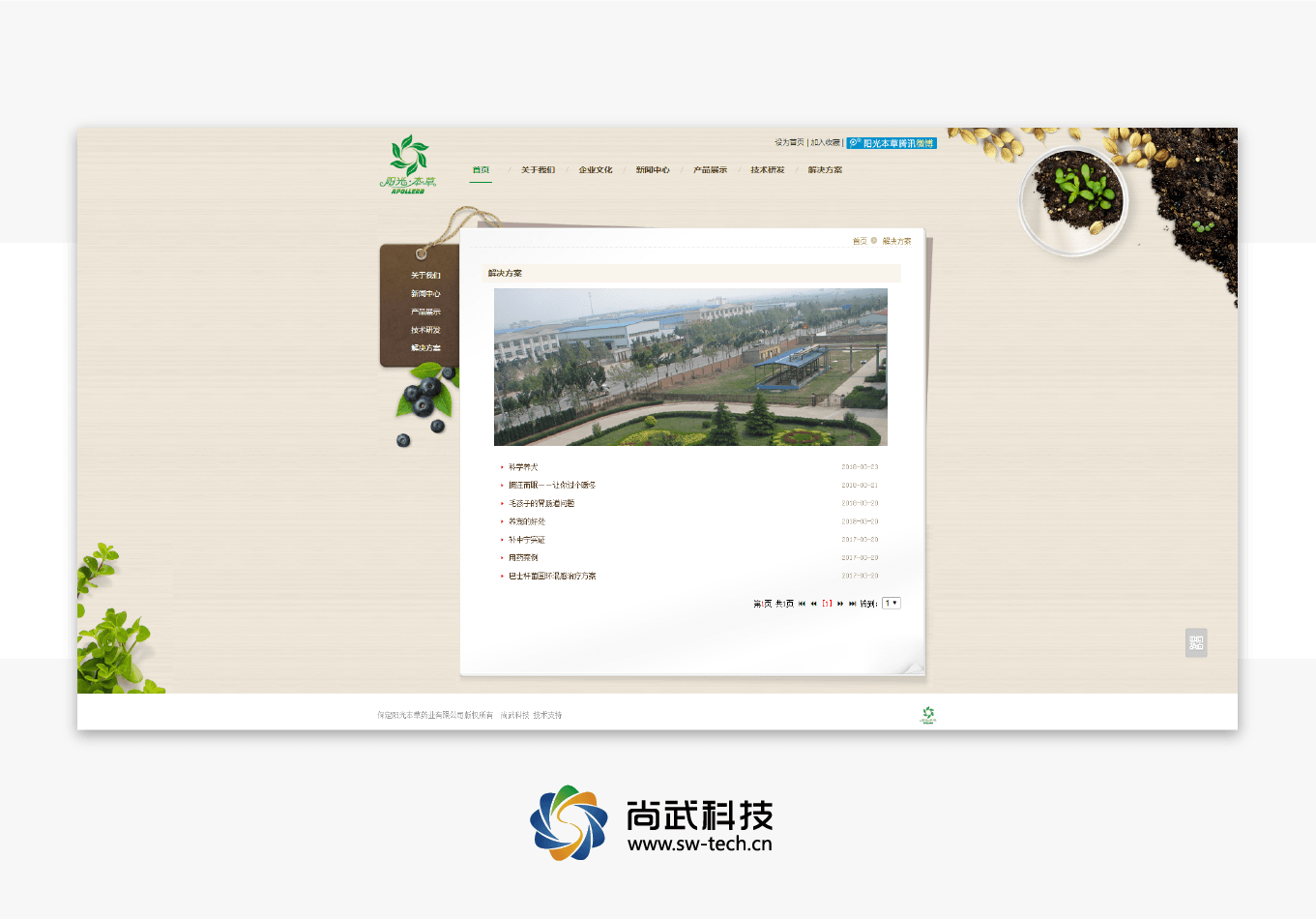This screenshot has height=919, width=1316.
Task: Go to next page using pagination arrow
Action: (840, 604)
